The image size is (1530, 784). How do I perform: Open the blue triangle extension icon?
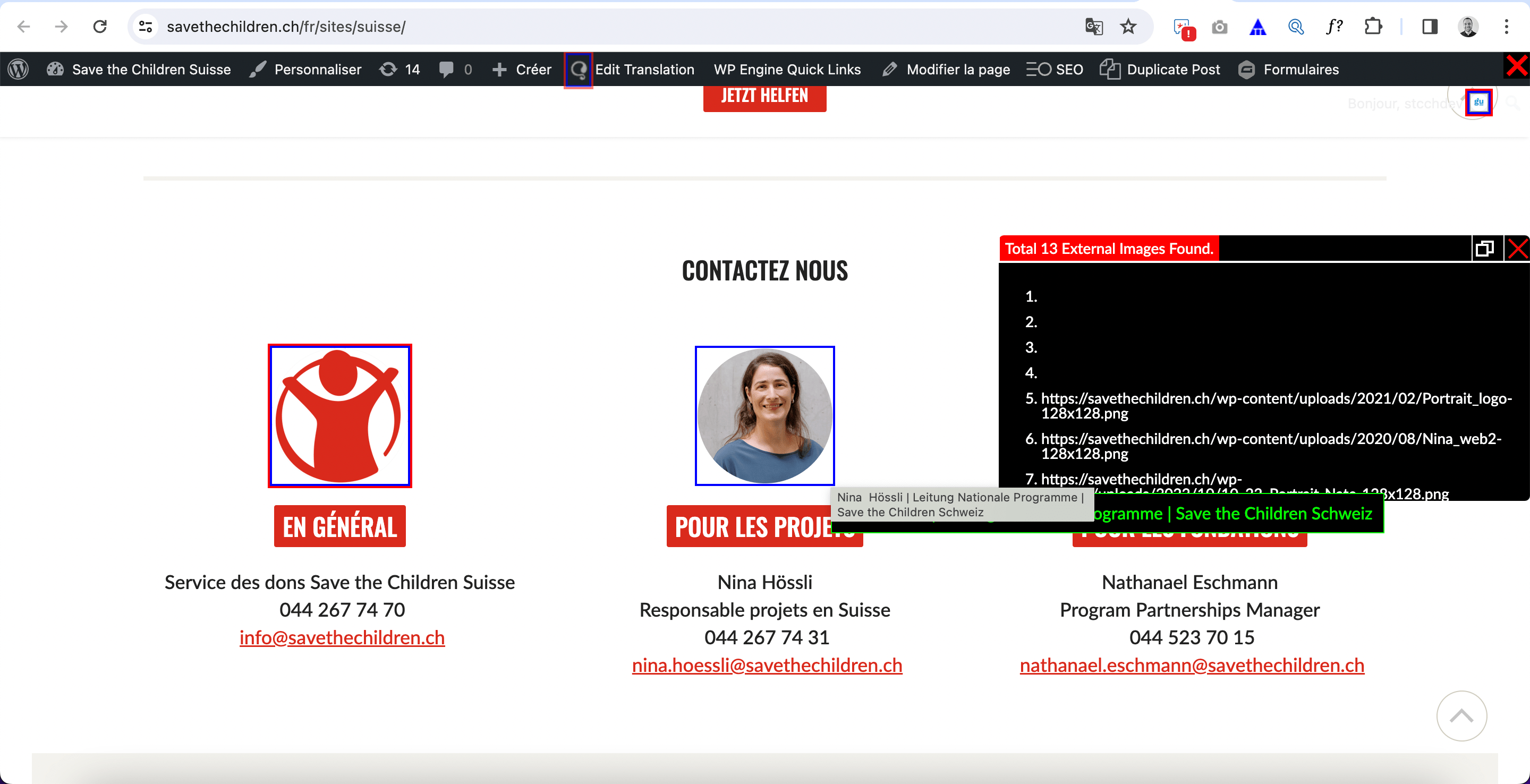tap(1257, 27)
